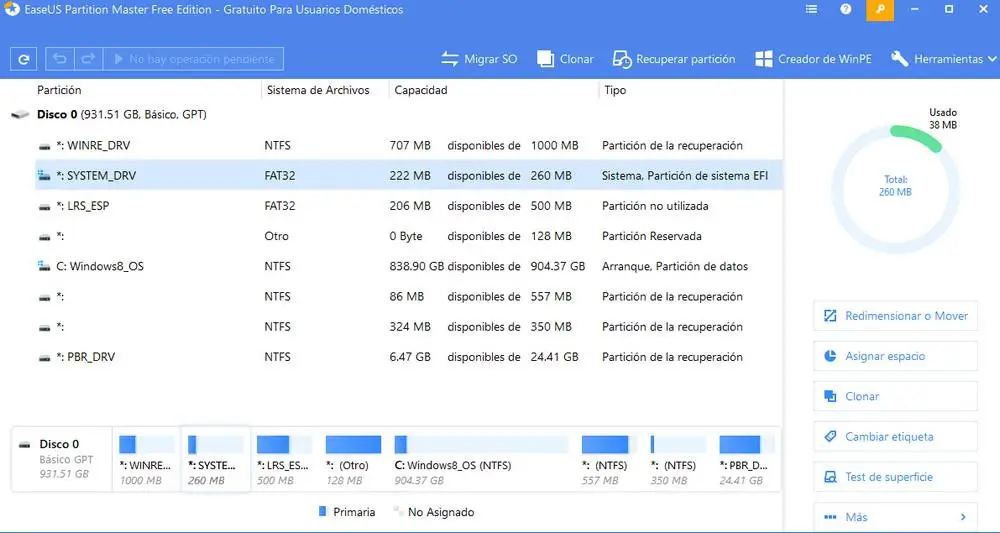This screenshot has height=533, width=1000.
Task: Click 'Partición no utilizada' type text
Action: (655, 206)
